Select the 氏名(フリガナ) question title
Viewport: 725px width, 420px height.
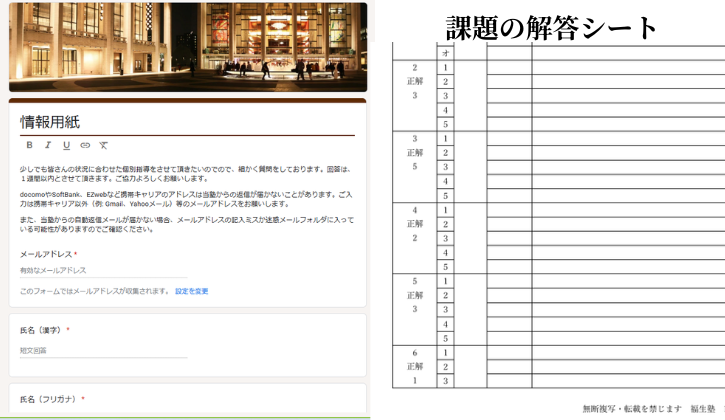48,399
